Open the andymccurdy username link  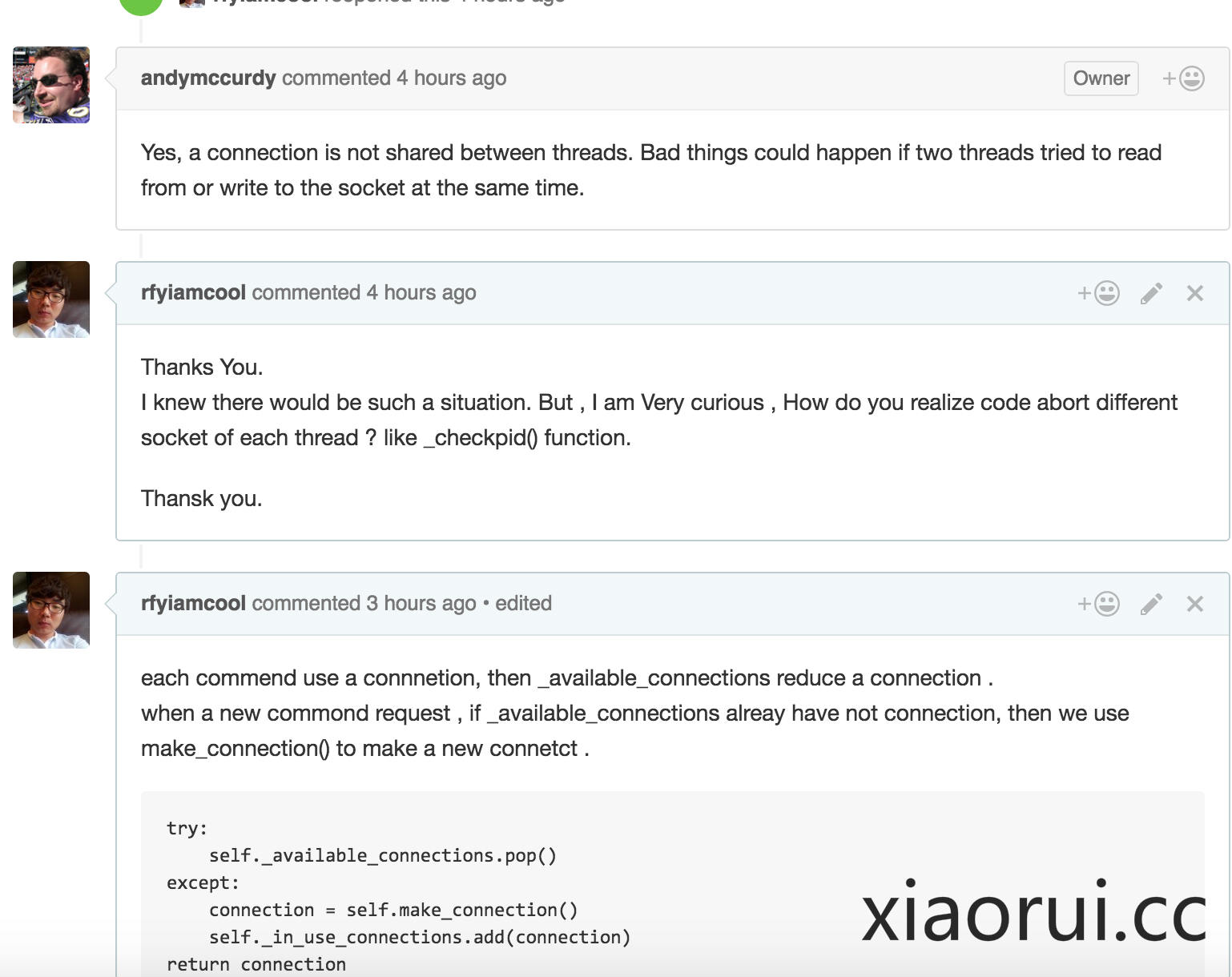(x=208, y=78)
